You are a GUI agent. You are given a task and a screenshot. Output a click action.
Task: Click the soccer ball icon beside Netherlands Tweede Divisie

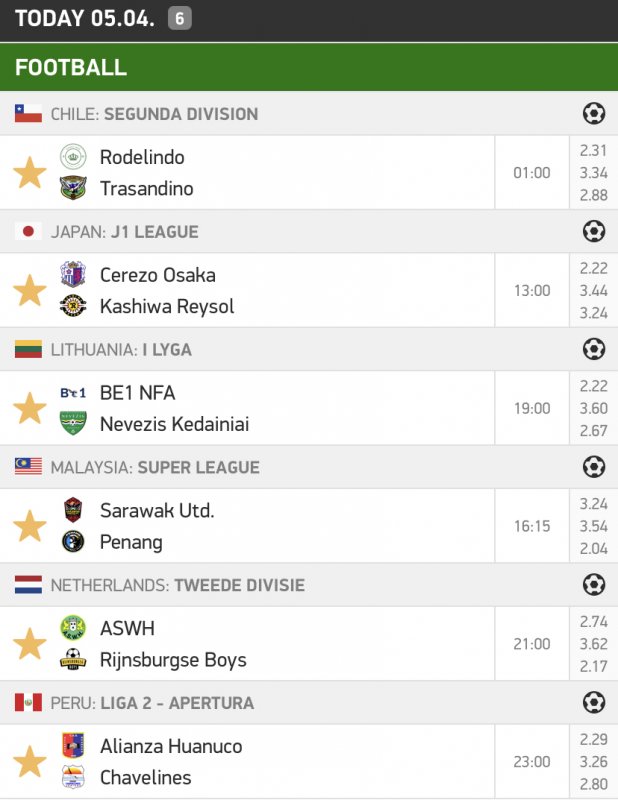point(594,585)
